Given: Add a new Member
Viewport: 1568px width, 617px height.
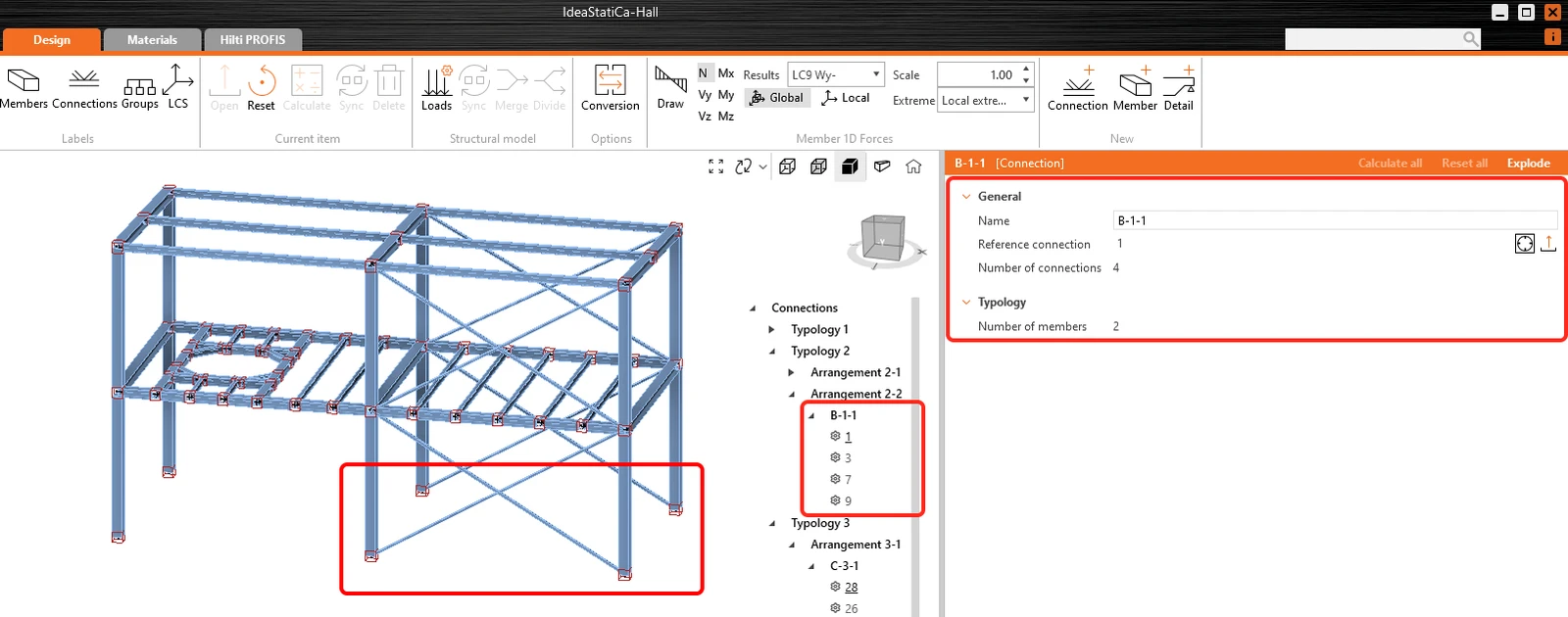Looking at the screenshot, I should (x=1135, y=88).
